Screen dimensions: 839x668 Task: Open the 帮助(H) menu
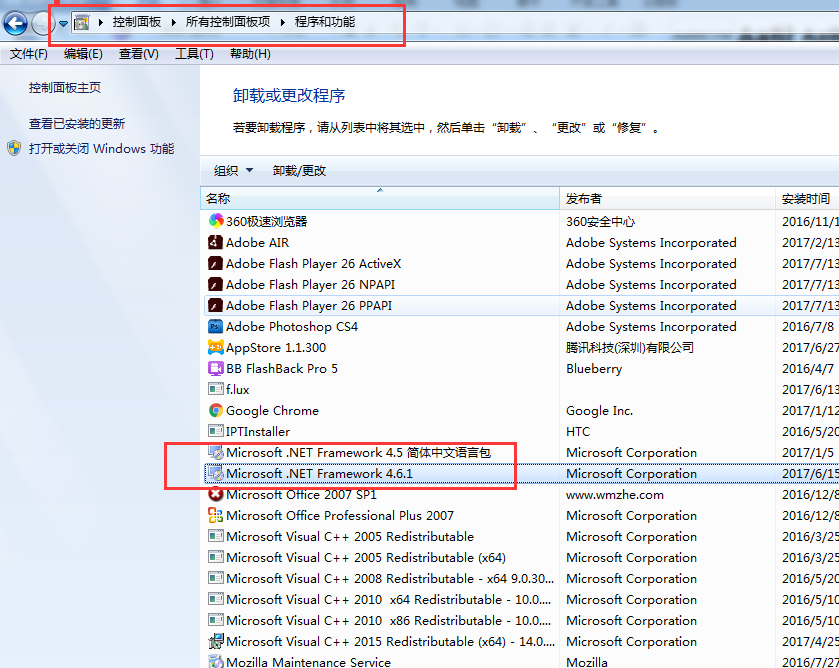coord(250,54)
